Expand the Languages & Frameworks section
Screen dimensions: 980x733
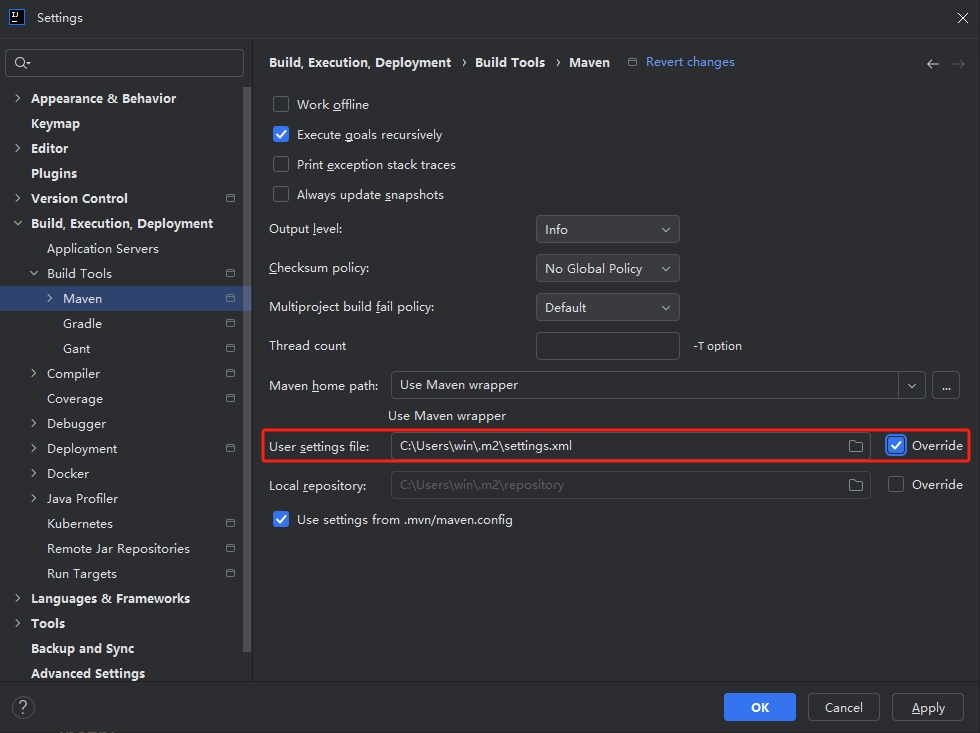(18, 598)
